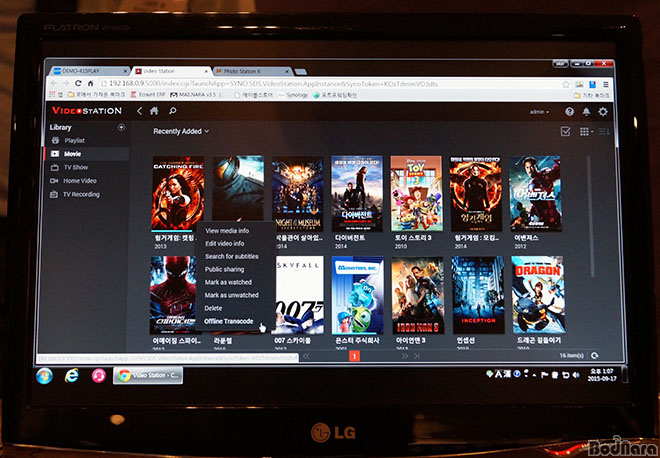Viewport: 660px width, 458px height.
Task: Open the grid view options dropdown
Action: 586,132
